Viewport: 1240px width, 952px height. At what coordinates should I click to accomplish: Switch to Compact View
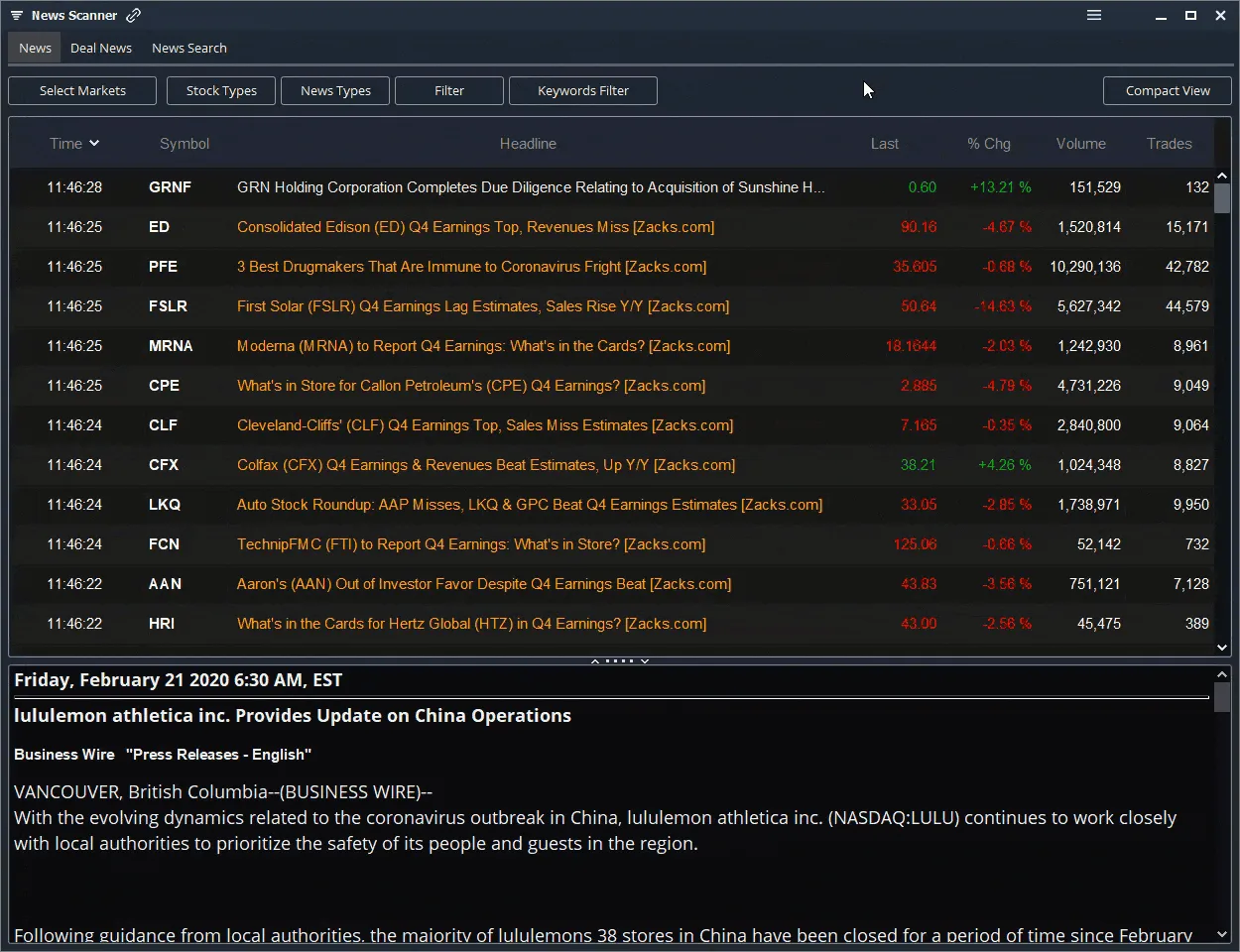point(1168,90)
